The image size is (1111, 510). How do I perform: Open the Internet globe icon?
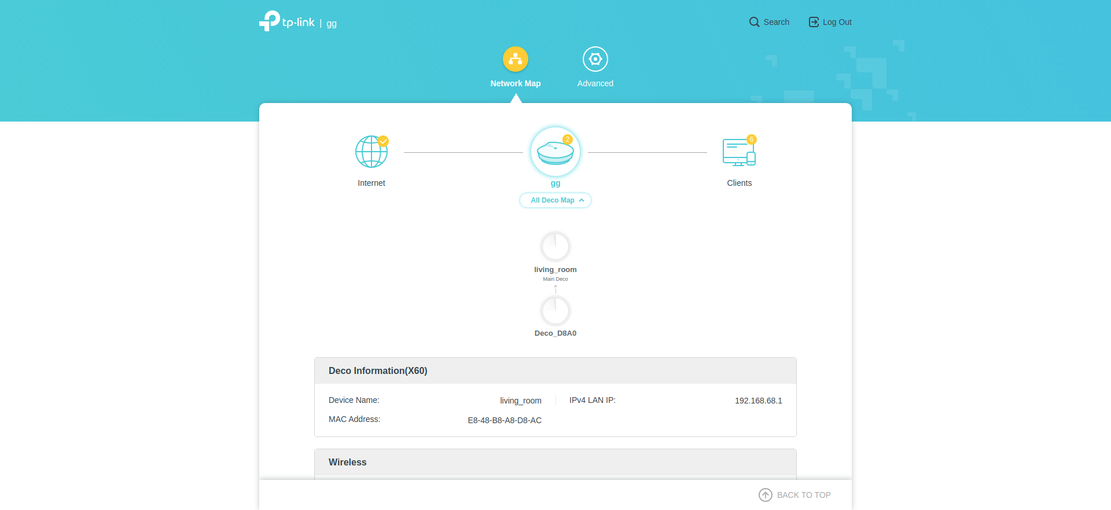point(371,152)
